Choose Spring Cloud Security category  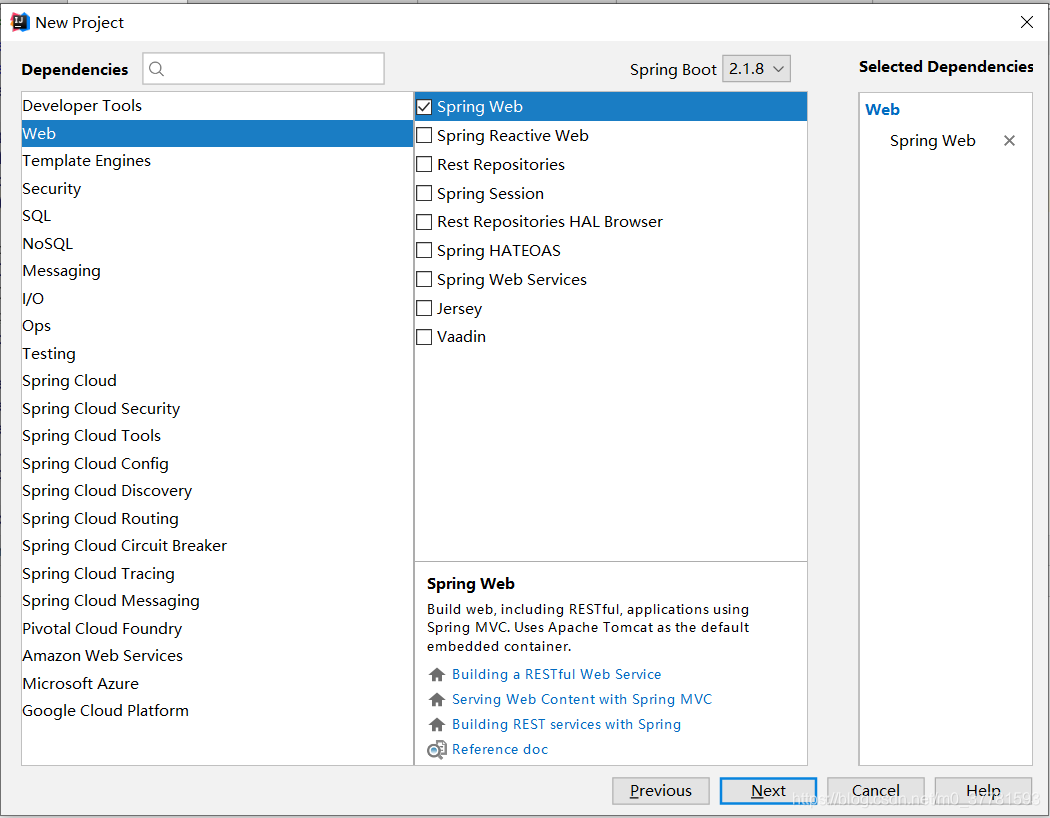217,408
